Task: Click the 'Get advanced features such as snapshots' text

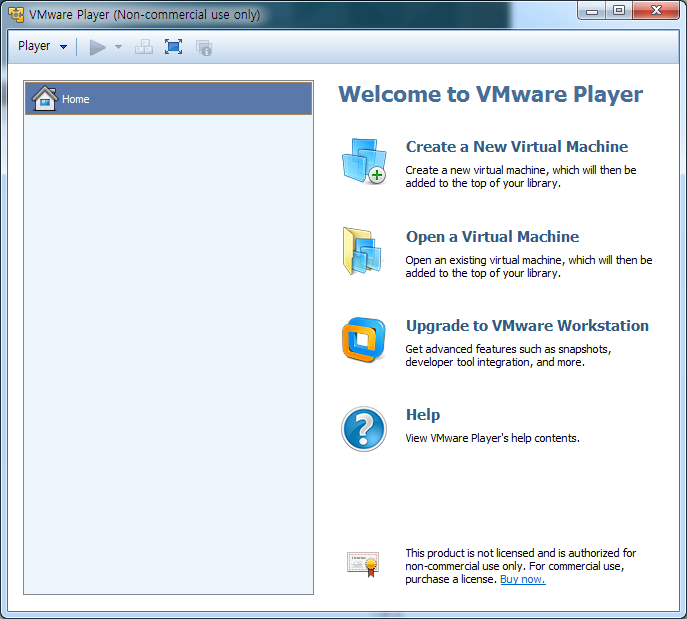Action: [x=508, y=356]
